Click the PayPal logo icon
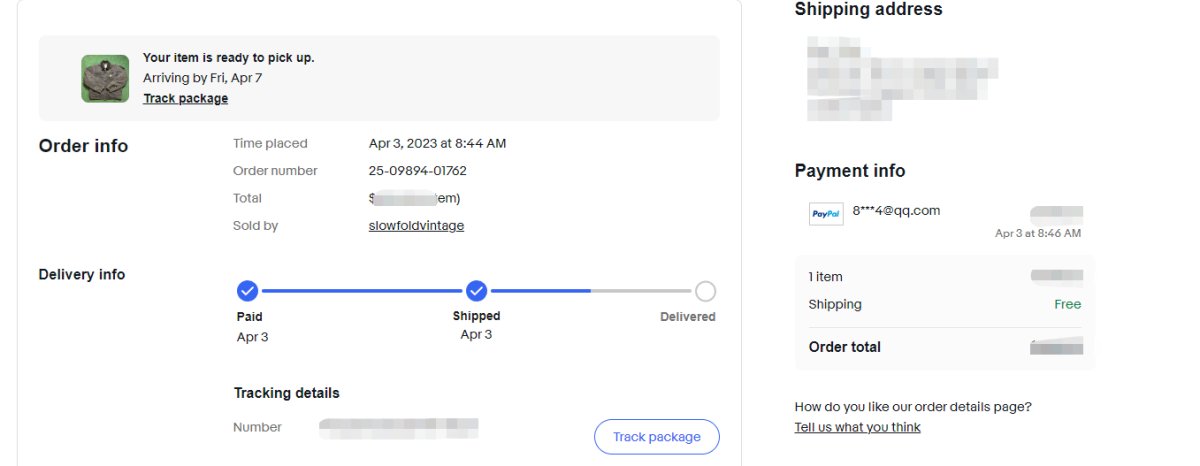 tap(825, 214)
